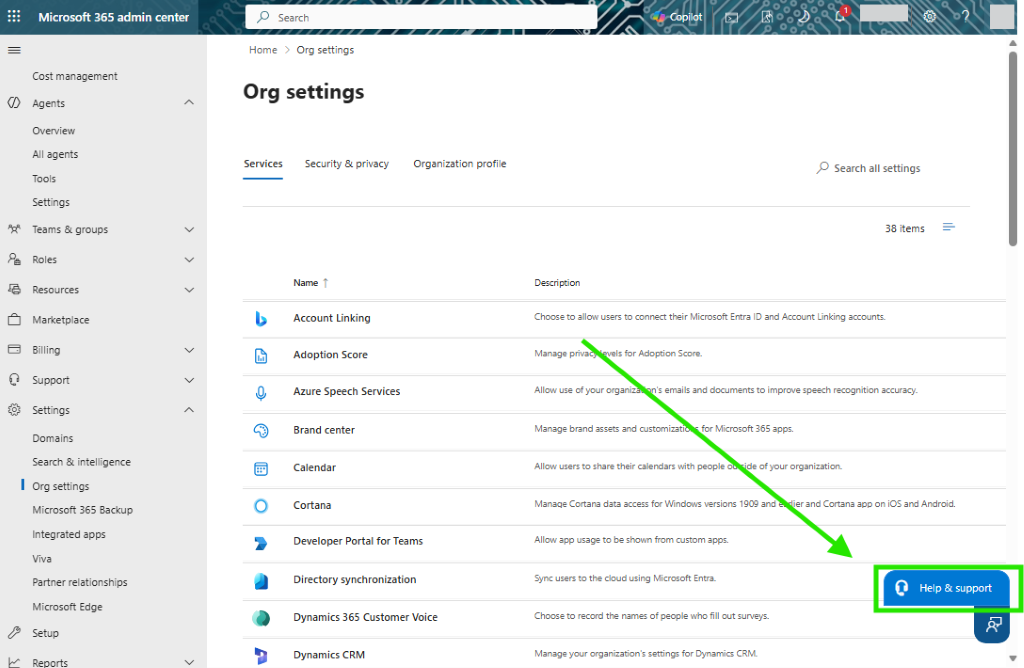Expand the Teams & groups section
Viewport: 1024px width, 668px height.
pos(189,230)
